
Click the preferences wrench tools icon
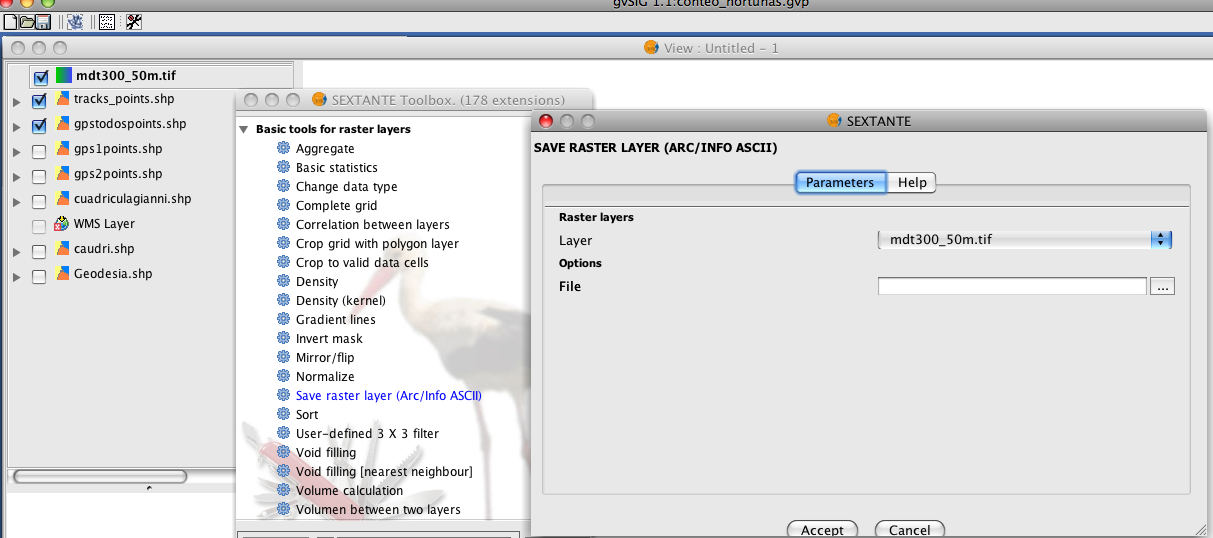click(x=133, y=21)
